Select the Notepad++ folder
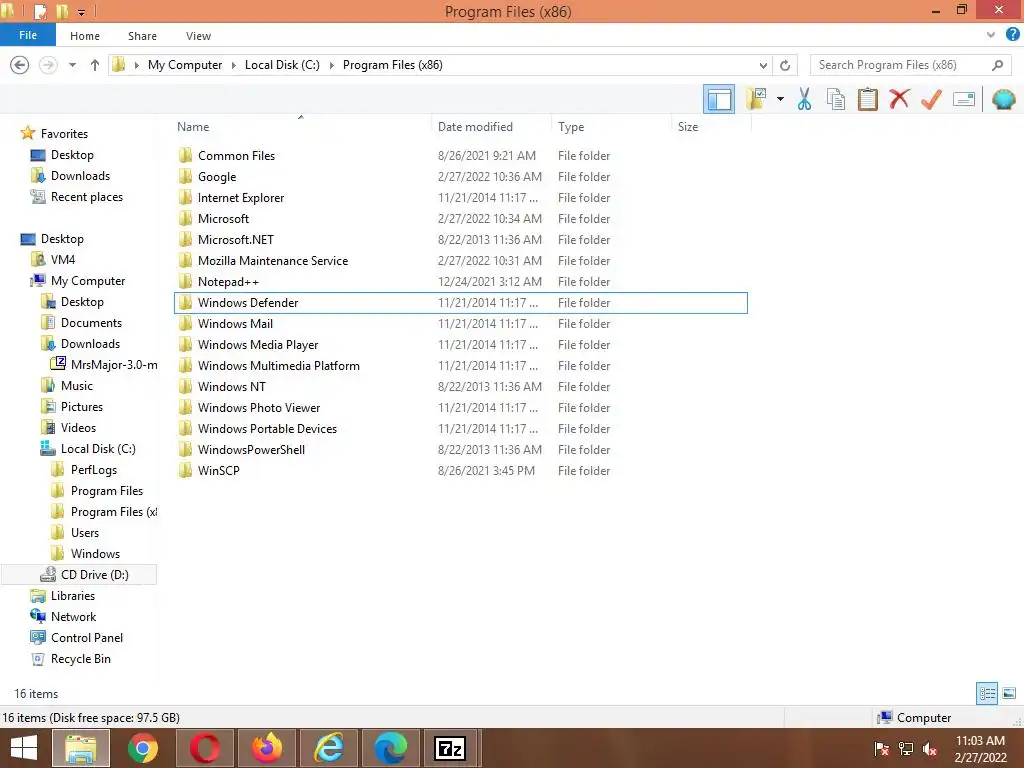The width and height of the screenshot is (1024, 768). 461,281
